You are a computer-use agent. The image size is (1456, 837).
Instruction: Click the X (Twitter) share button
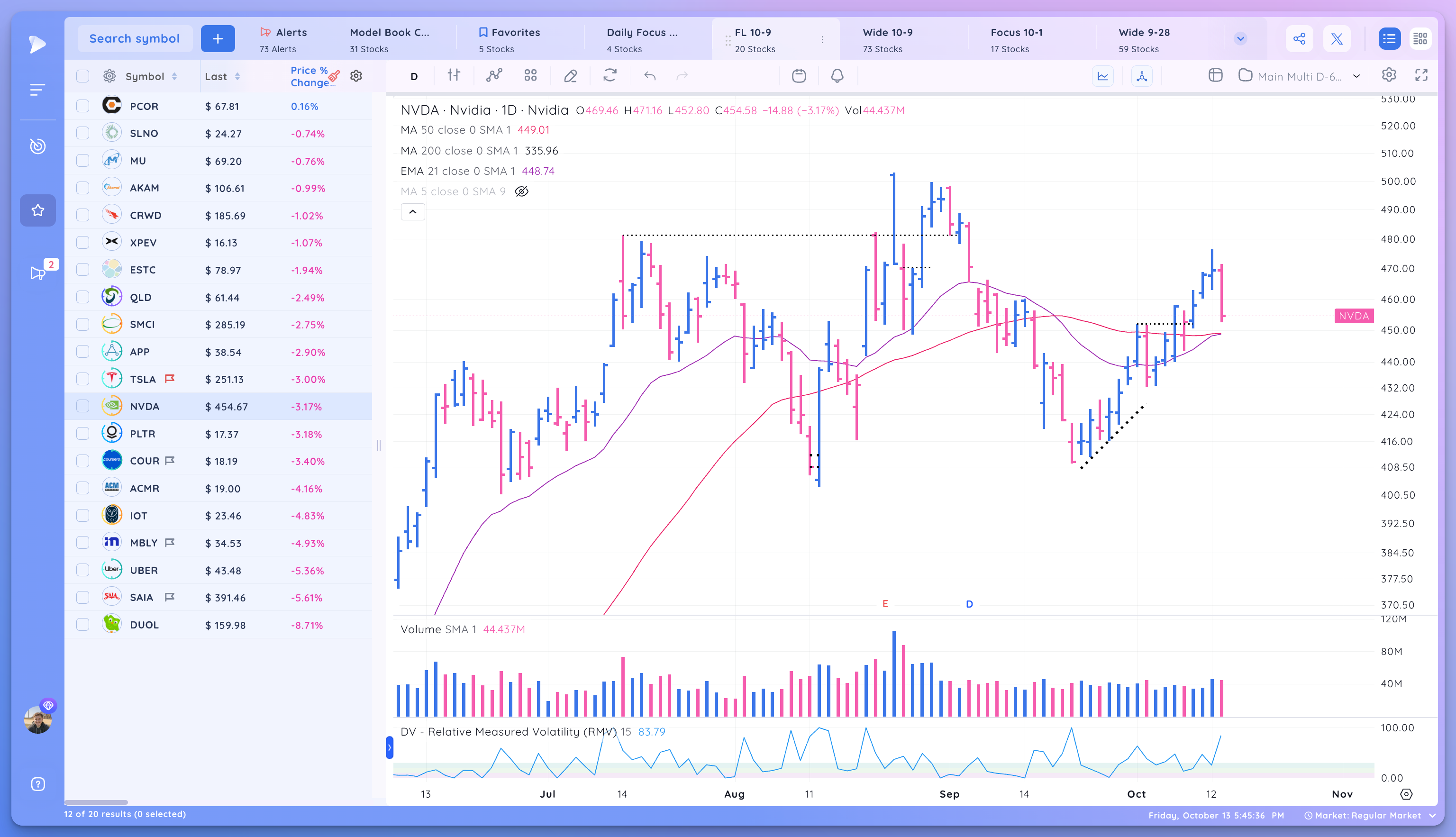pyautogui.click(x=1337, y=38)
